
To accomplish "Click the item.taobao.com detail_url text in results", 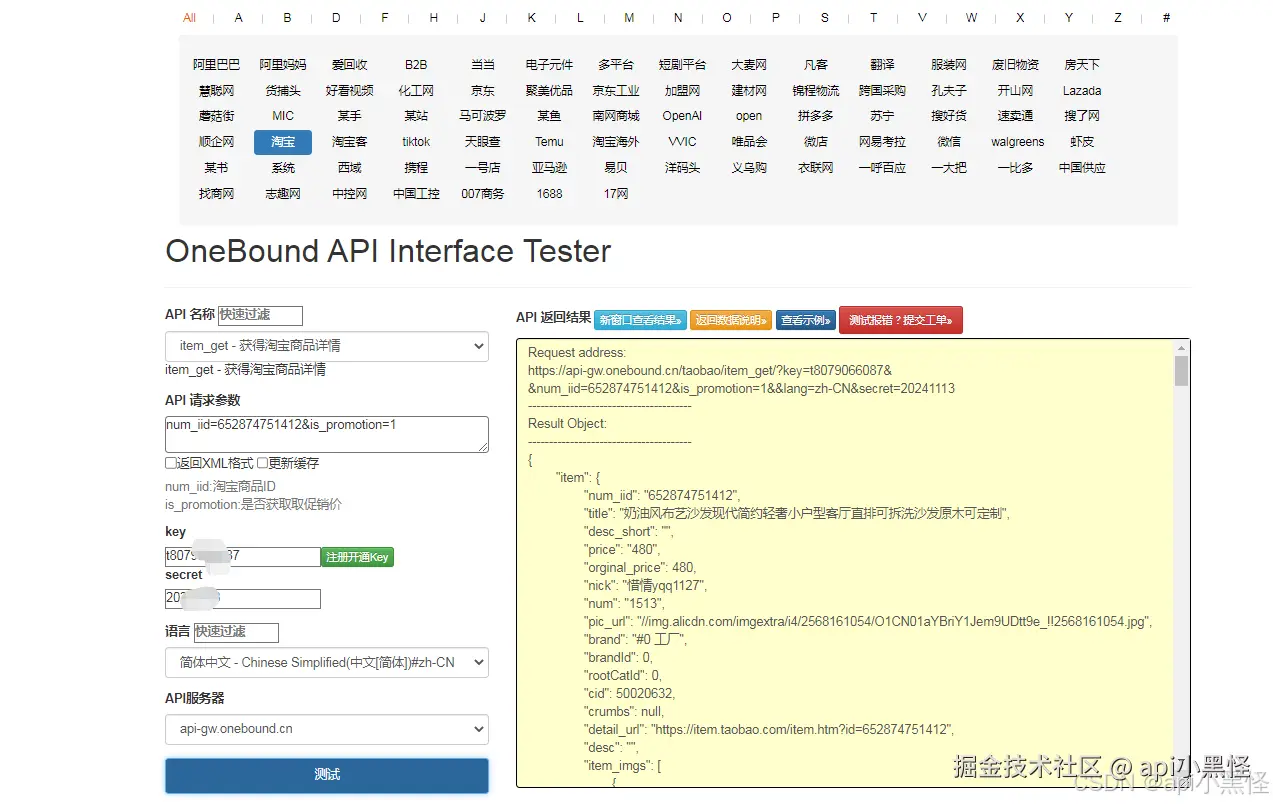I will (802, 729).
